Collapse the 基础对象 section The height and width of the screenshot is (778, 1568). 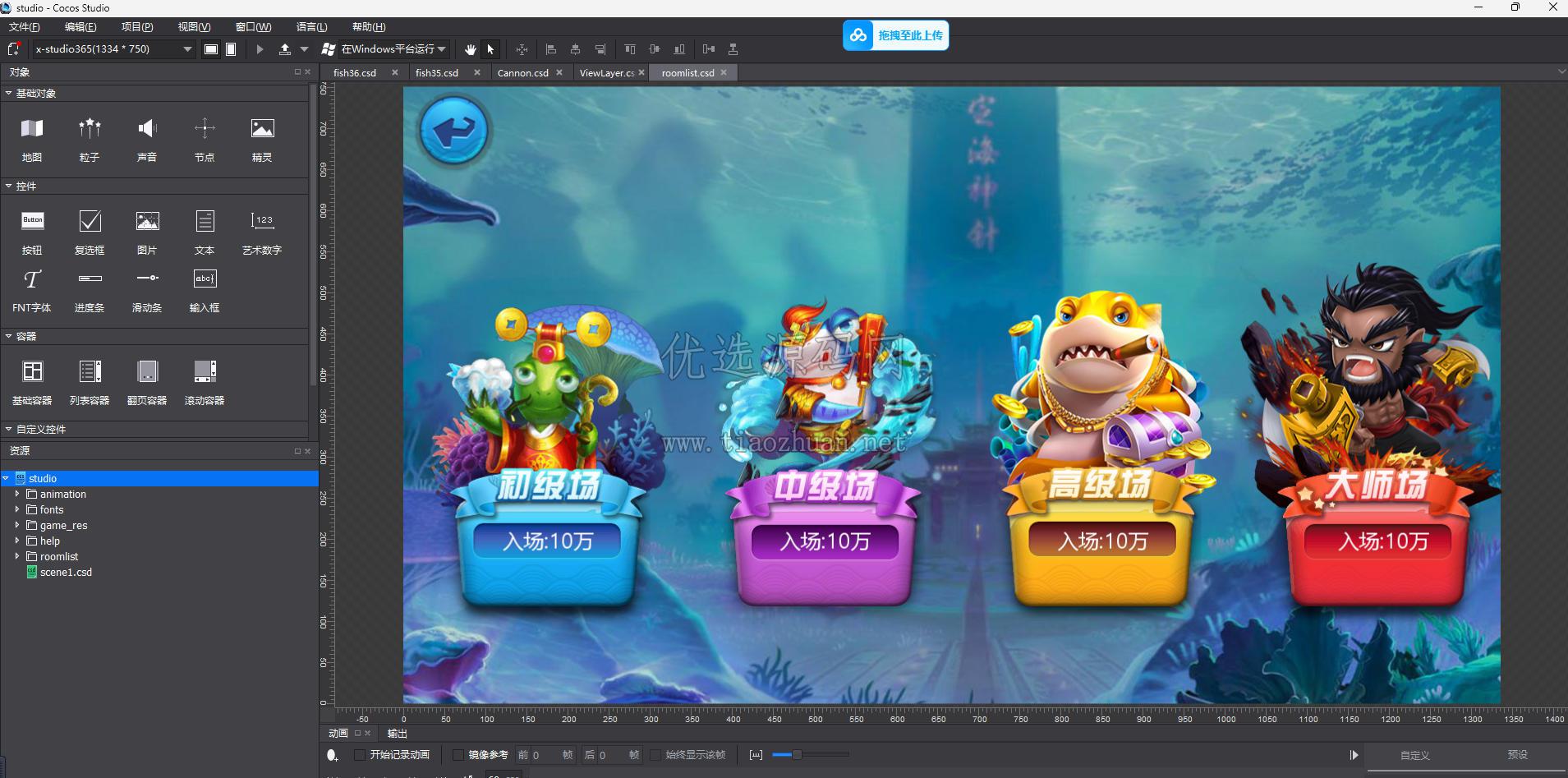coord(8,93)
